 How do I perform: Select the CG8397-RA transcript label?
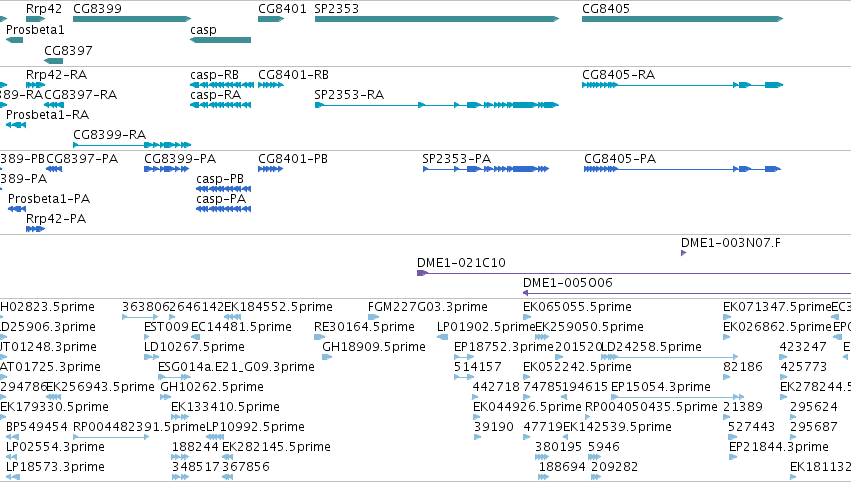[80, 94]
